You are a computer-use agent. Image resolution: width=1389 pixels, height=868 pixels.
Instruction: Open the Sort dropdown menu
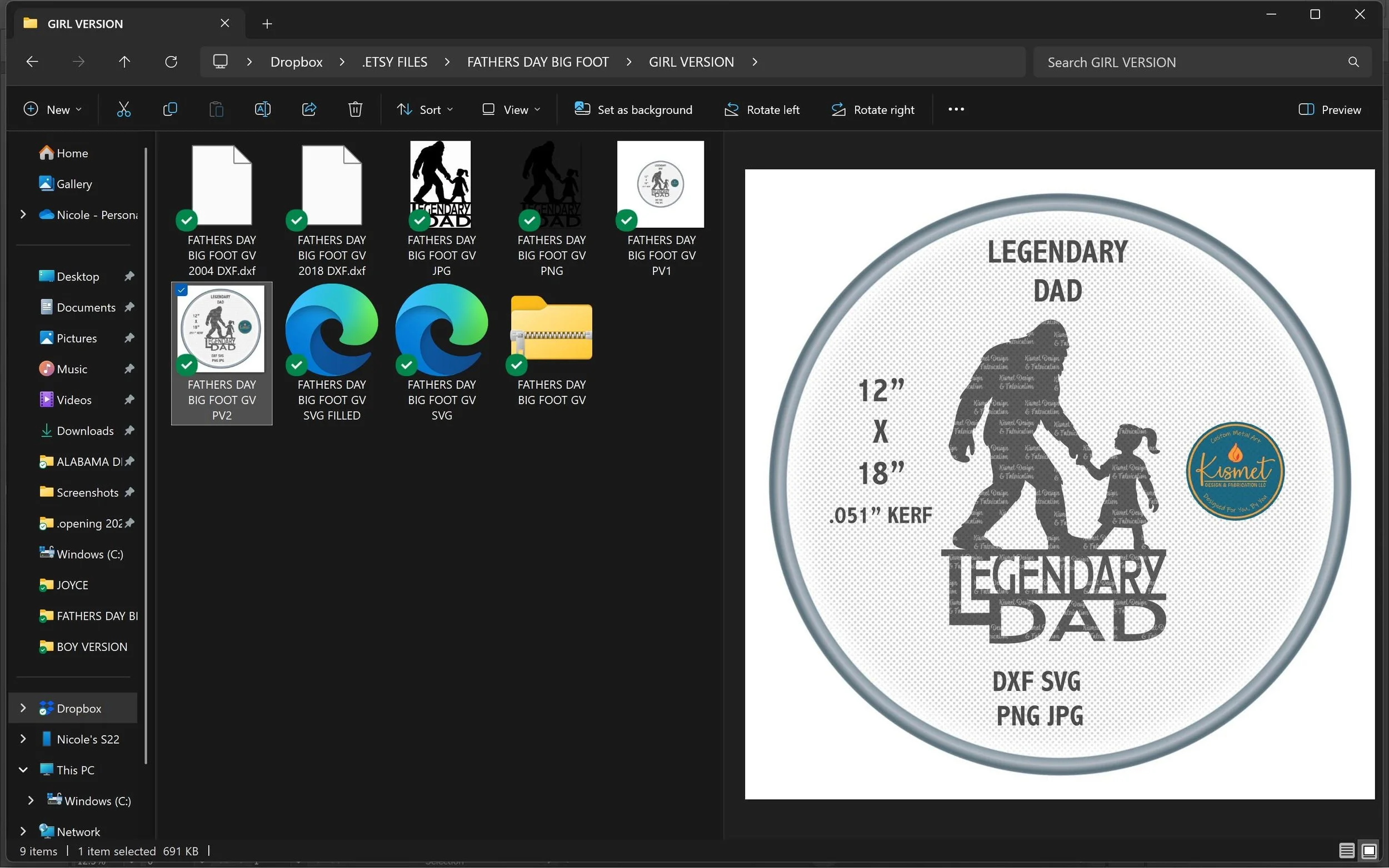click(425, 109)
